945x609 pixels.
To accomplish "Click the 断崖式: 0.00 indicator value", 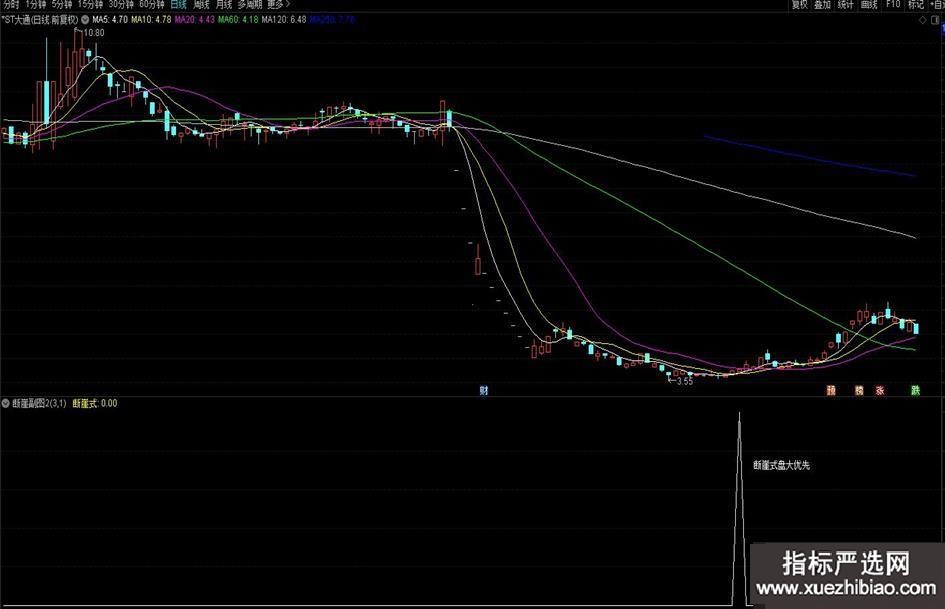I will pos(95,403).
